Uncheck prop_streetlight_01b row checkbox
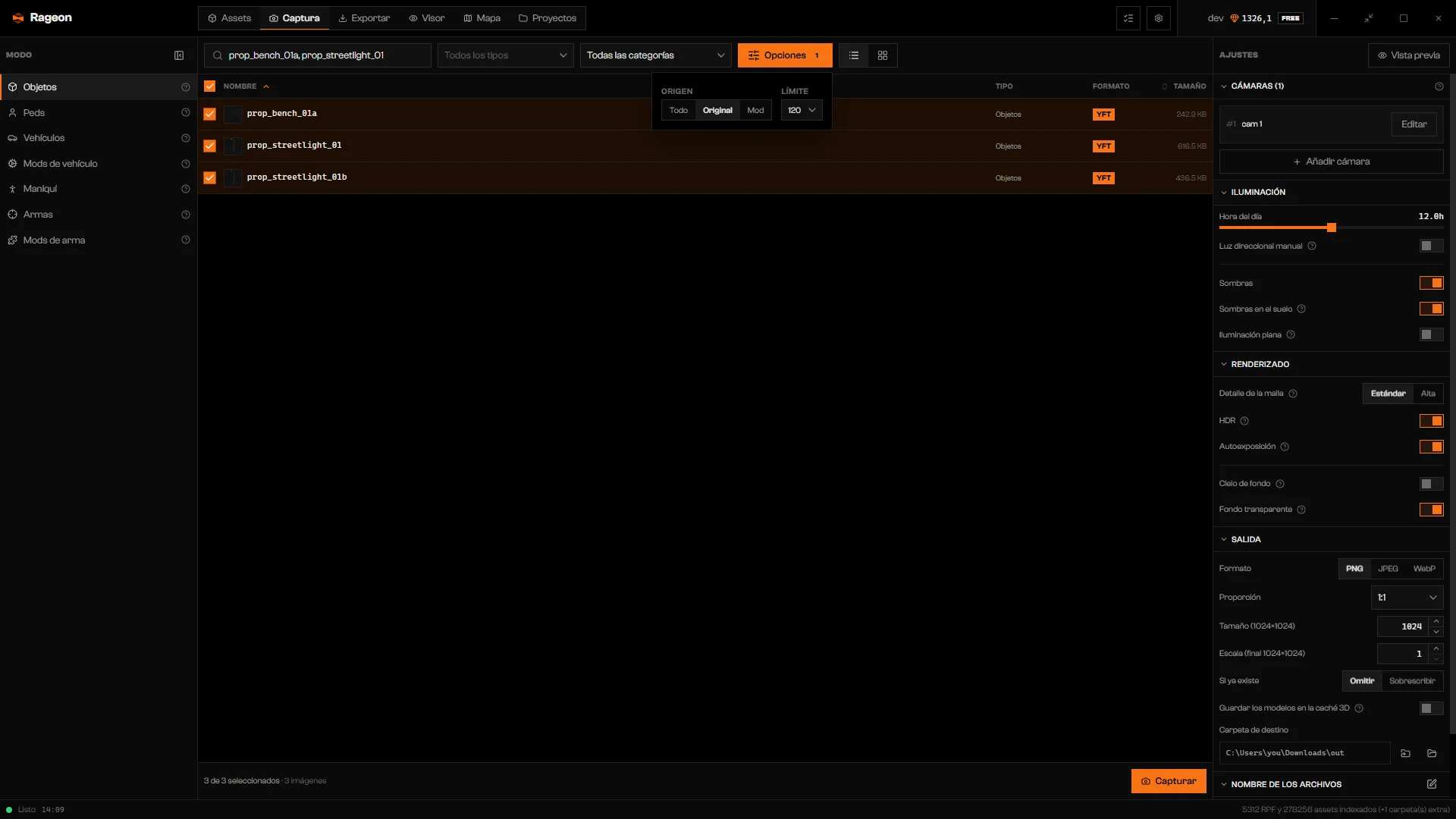 point(210,177)
